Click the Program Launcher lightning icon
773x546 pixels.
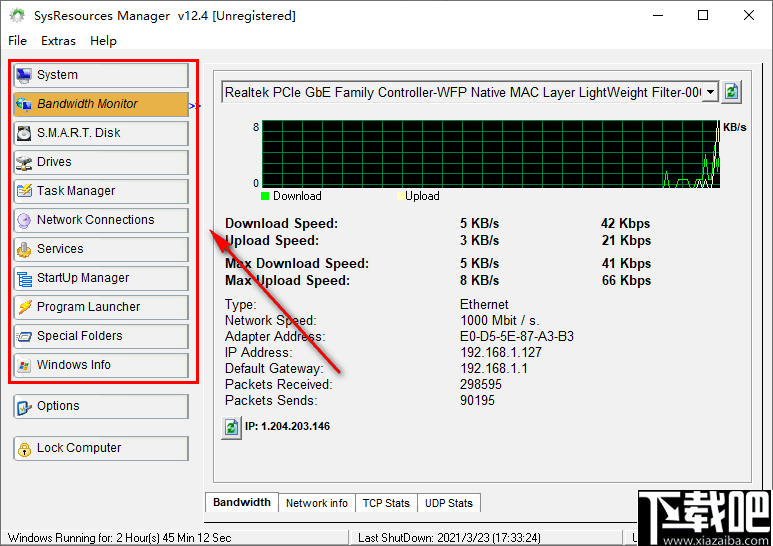click(x=24, y=307)
